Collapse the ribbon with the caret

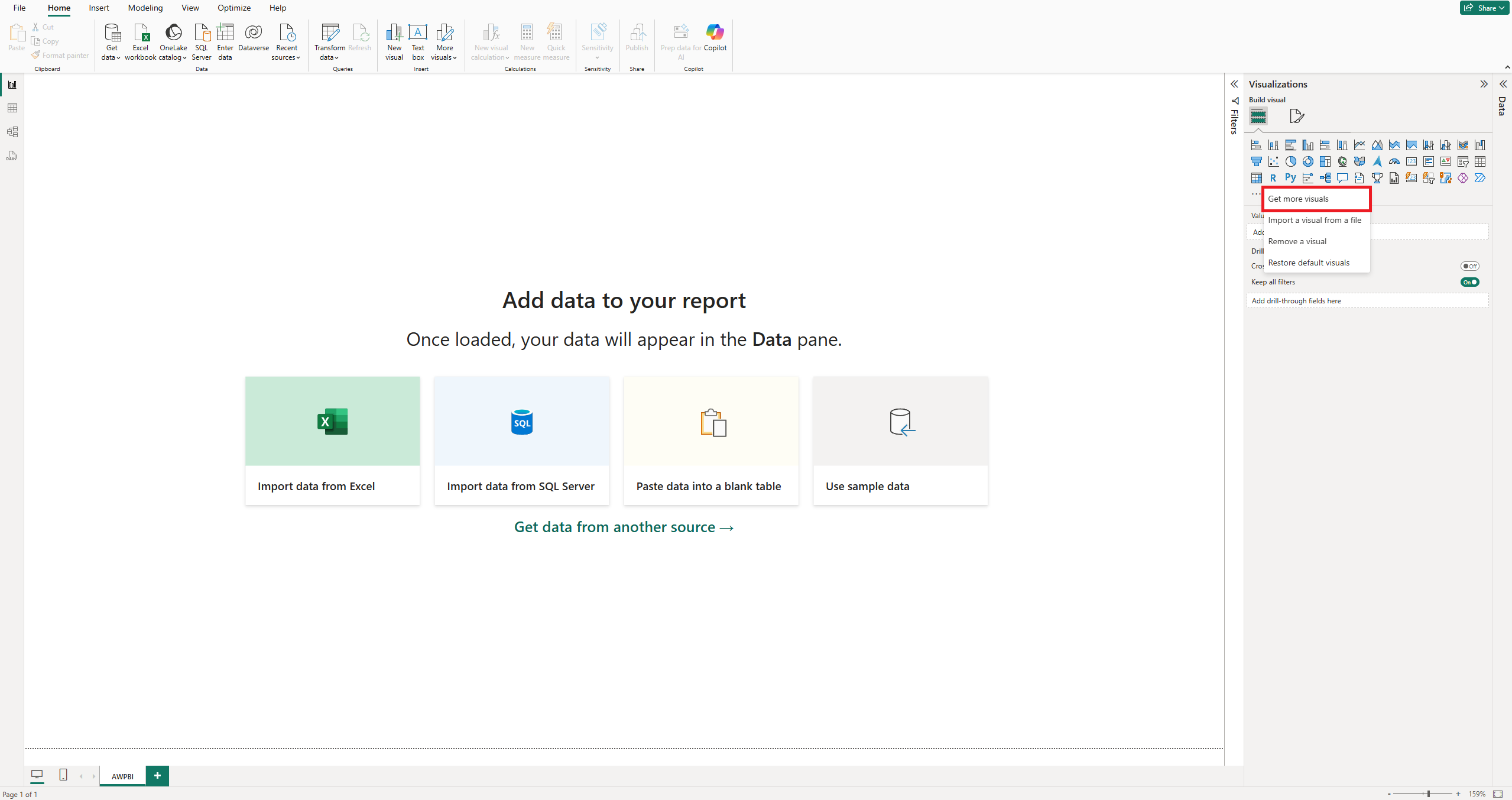click(1507, 67)
